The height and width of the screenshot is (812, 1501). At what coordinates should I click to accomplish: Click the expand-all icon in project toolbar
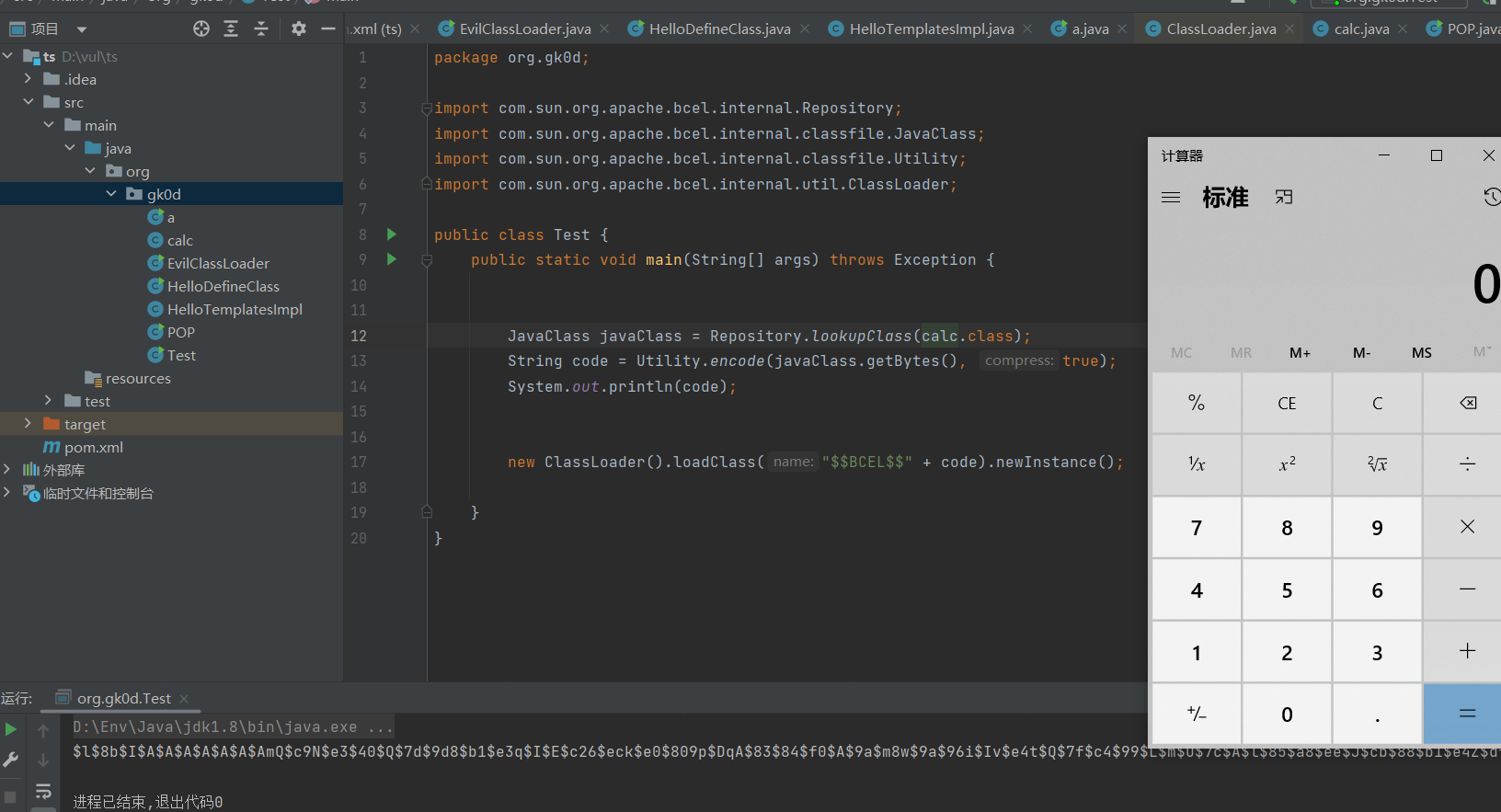coord(231,29)
